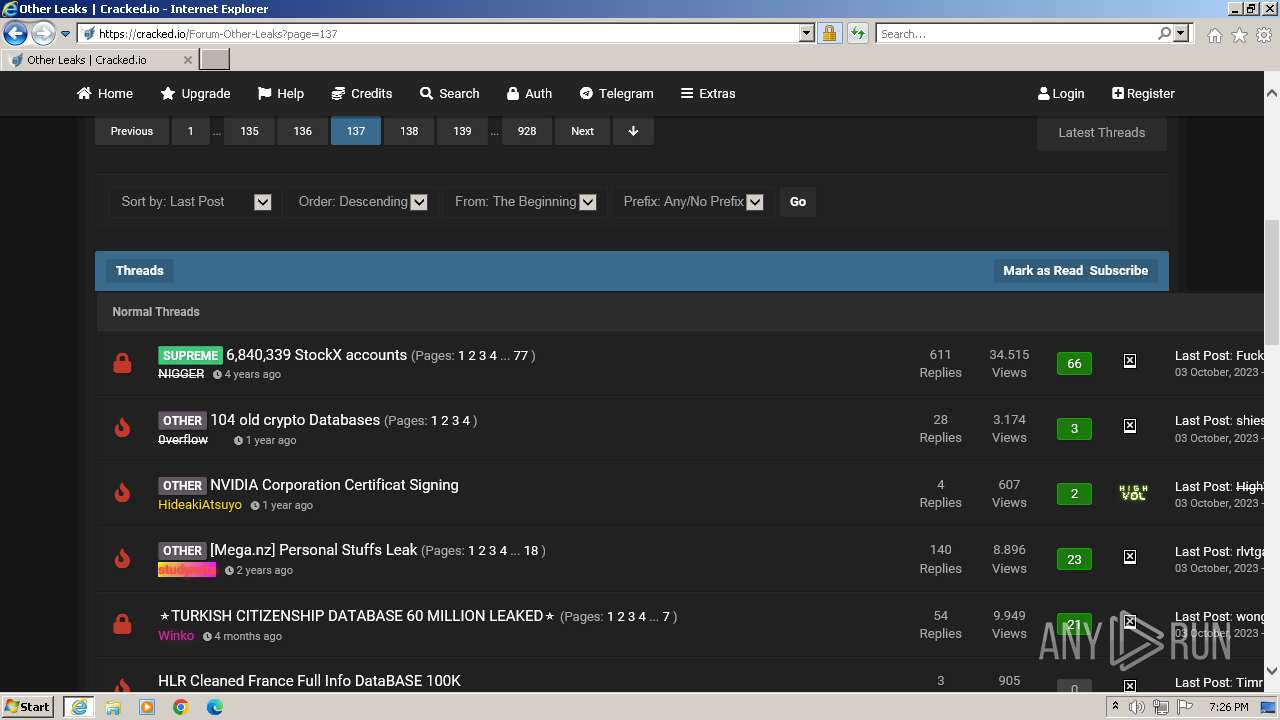The height and width of the screenshot is (720, 1280).
Task: Click the Go button to apply filters
Action: 798,201
